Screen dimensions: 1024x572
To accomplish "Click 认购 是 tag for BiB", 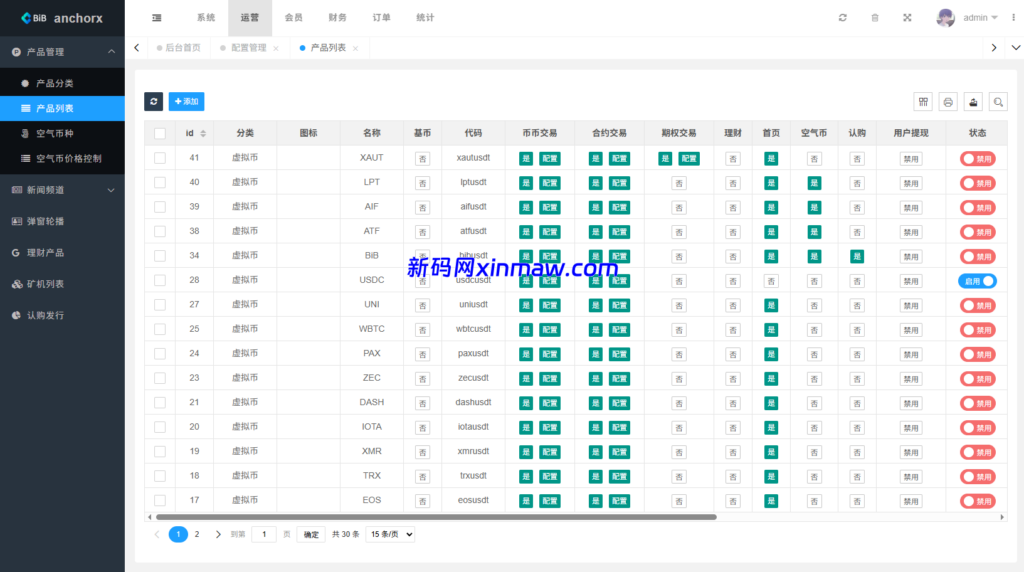I will click(857, 257).
